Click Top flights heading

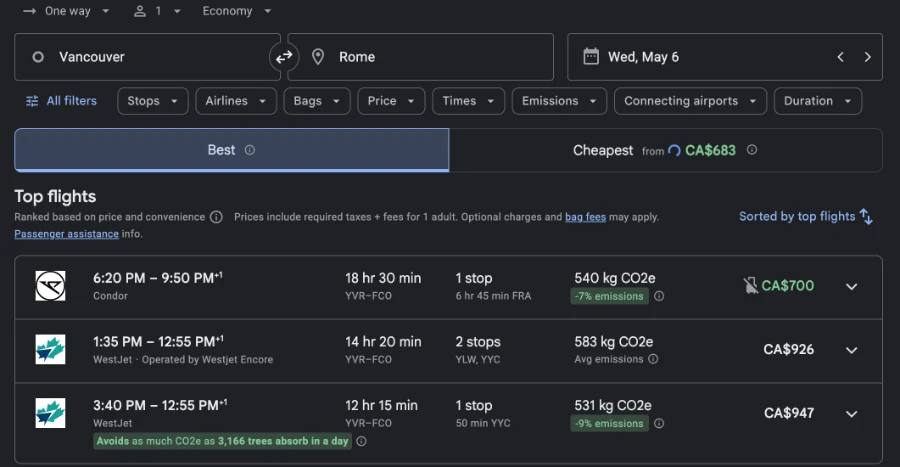(x=55, y=197)
